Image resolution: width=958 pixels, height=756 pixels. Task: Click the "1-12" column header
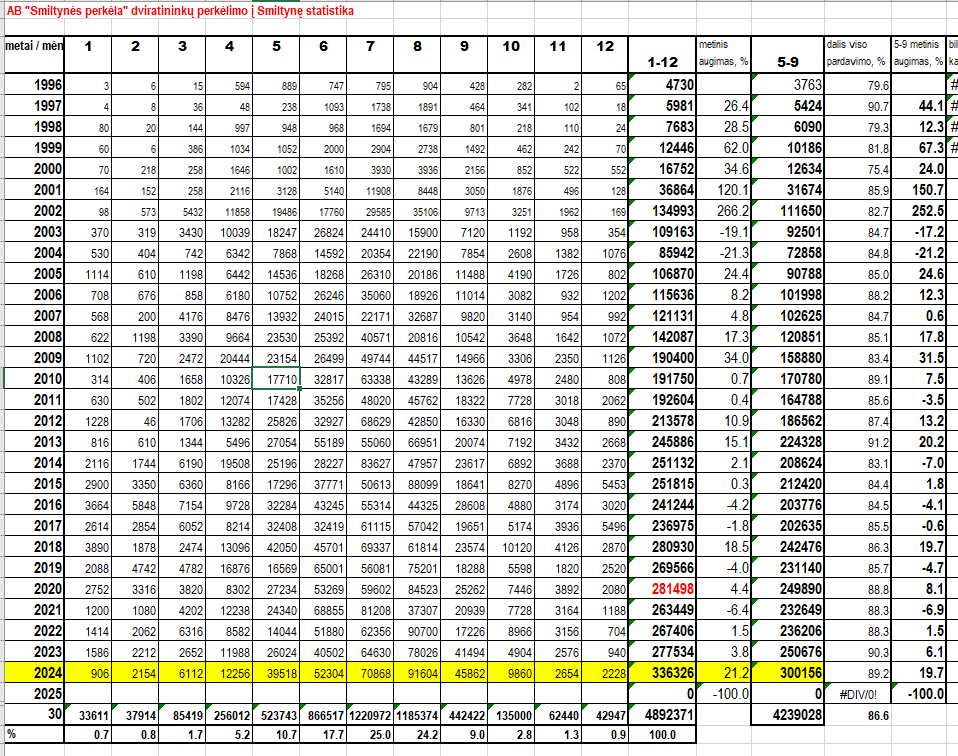point(663,61)
